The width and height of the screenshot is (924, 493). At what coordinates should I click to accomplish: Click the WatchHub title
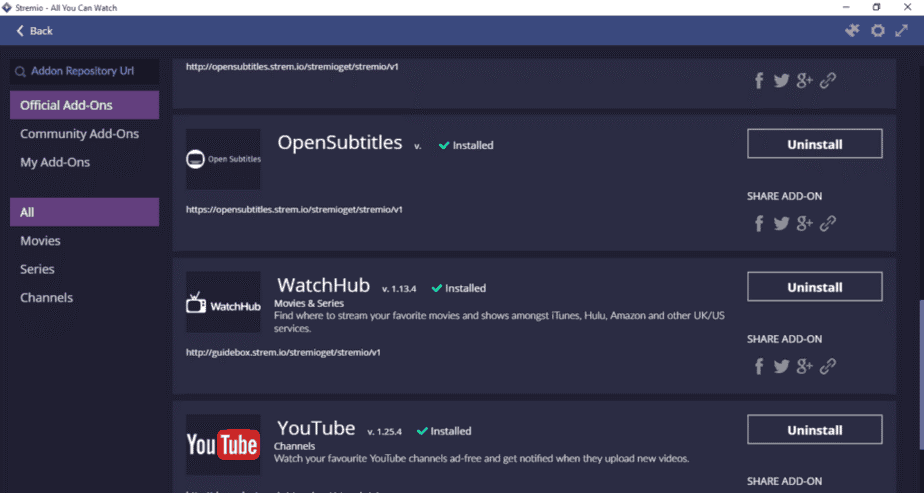(x=324, y=285)
